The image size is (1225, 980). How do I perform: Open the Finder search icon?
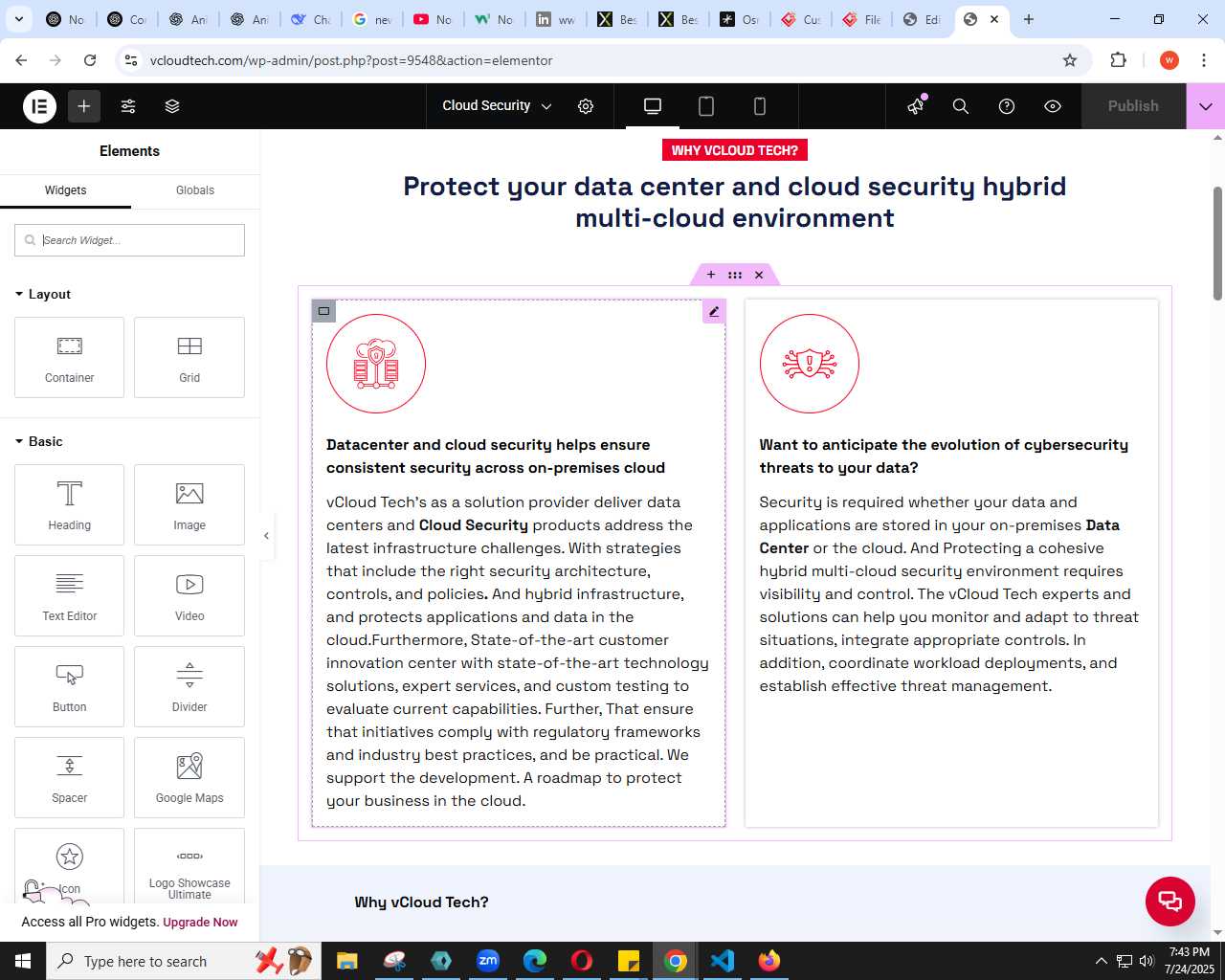(x=961, y=106)
